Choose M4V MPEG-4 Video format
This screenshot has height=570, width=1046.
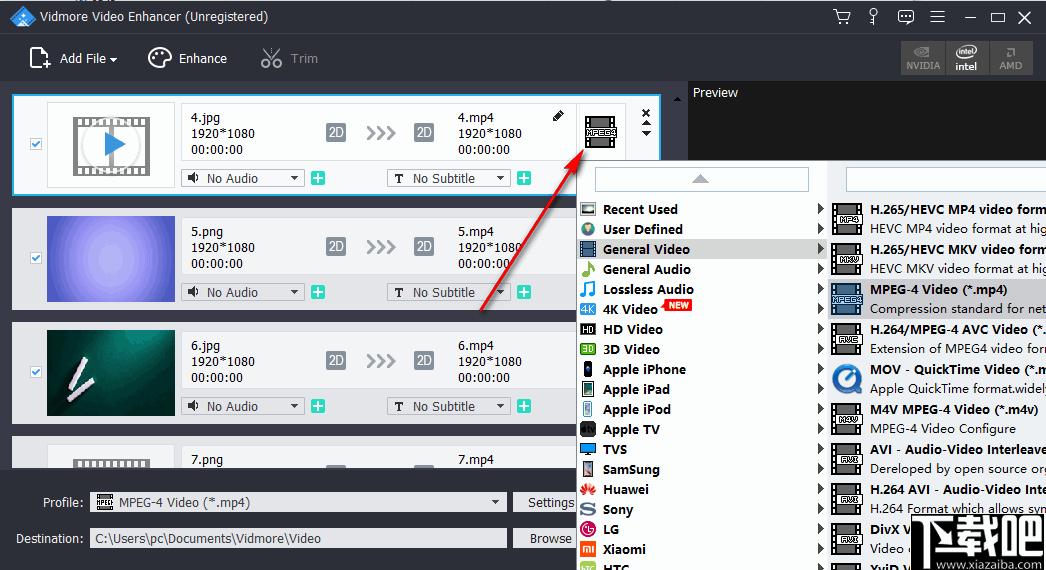[937, 419]
